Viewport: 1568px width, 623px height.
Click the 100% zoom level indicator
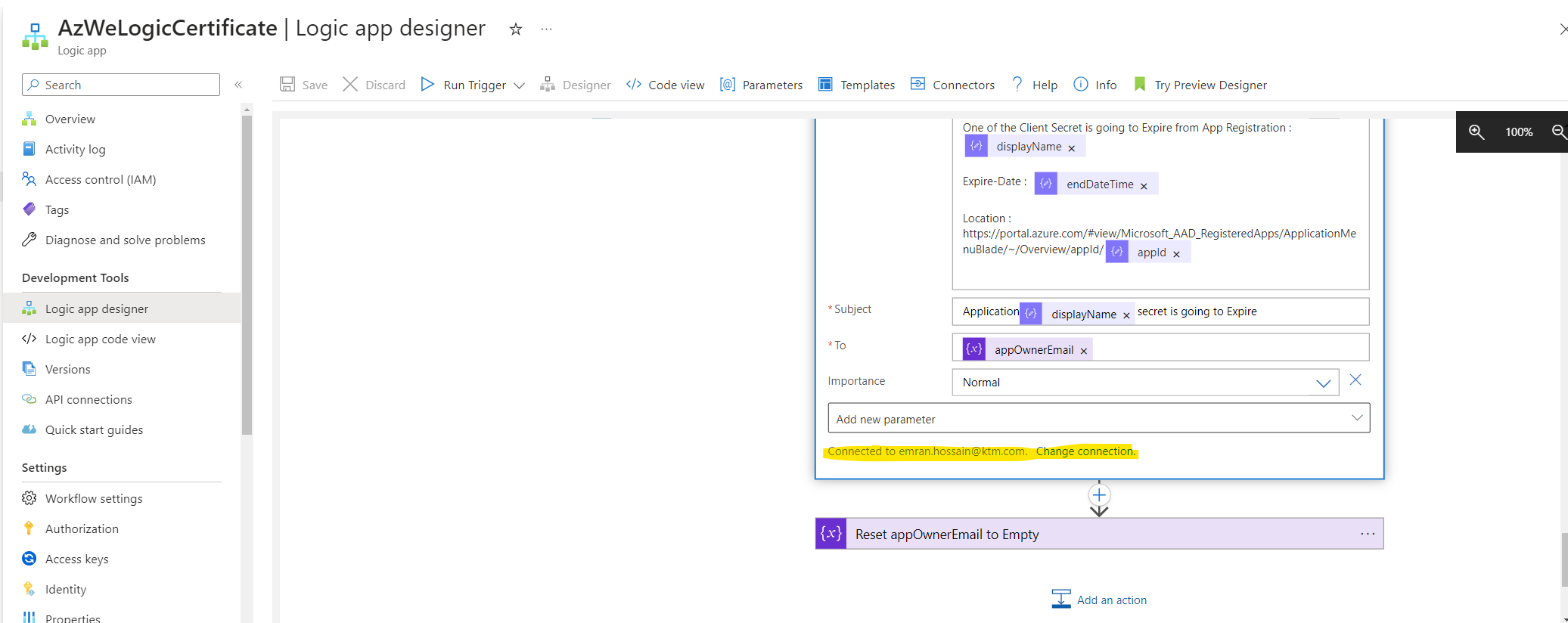click(1518, 132)
